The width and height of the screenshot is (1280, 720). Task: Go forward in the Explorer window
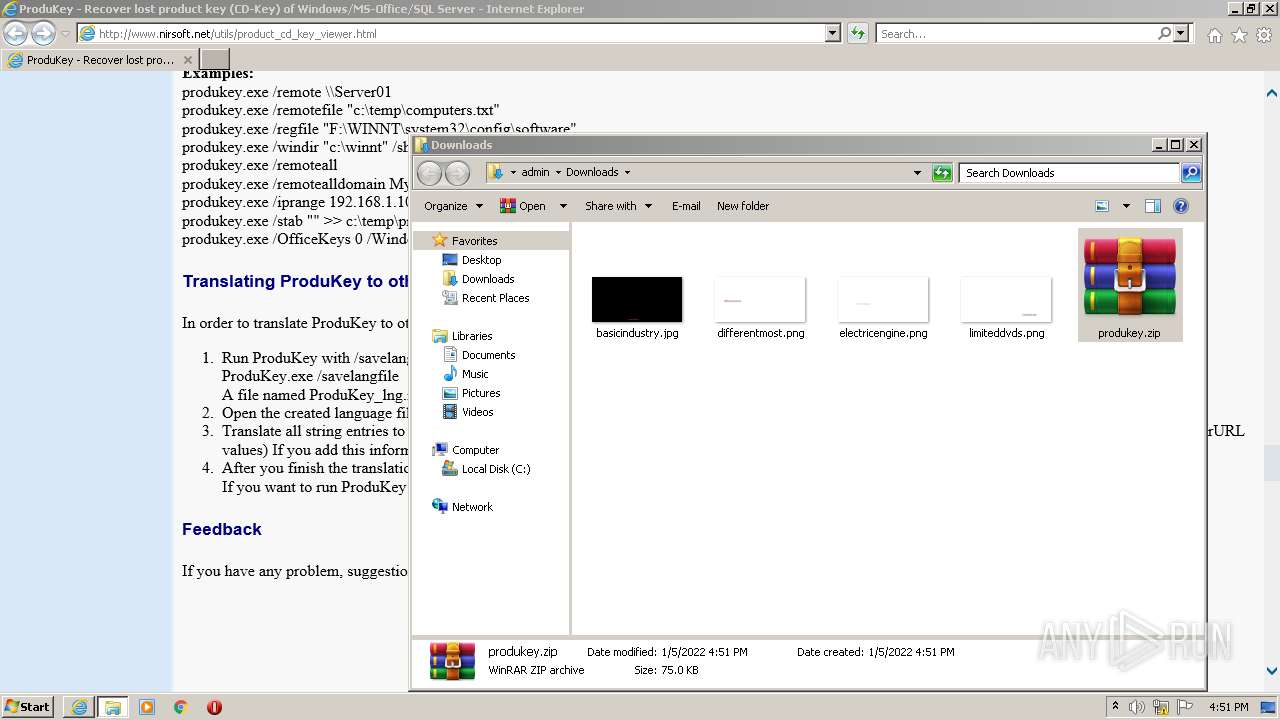[457, 173]
